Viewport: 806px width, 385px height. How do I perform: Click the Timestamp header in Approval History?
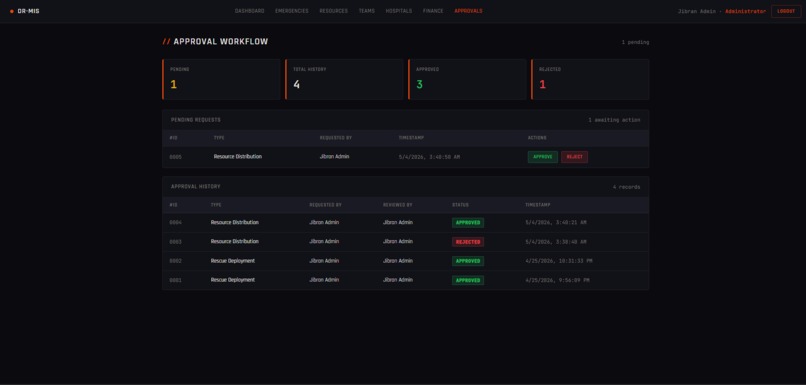(x=538, y=205)
